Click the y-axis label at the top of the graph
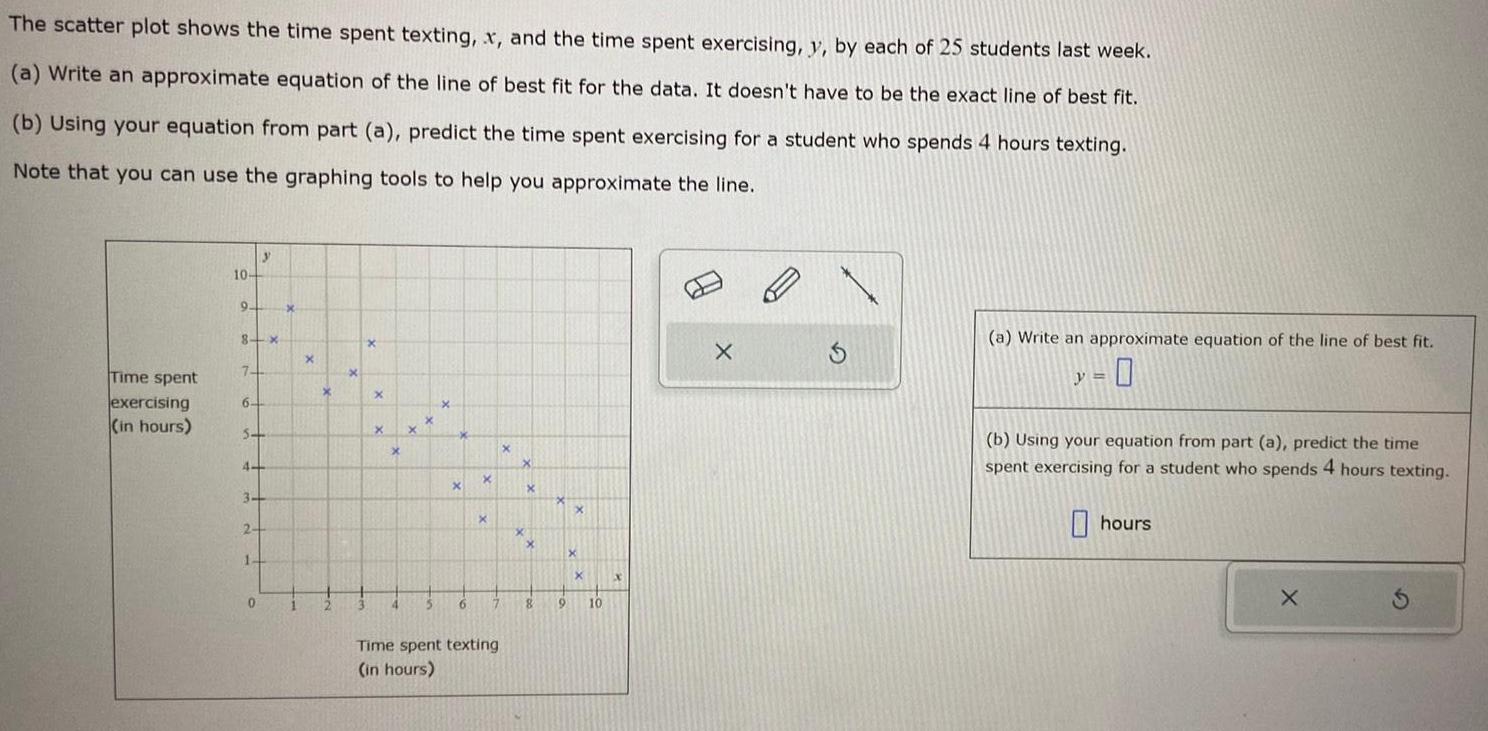 pos(265,257)
